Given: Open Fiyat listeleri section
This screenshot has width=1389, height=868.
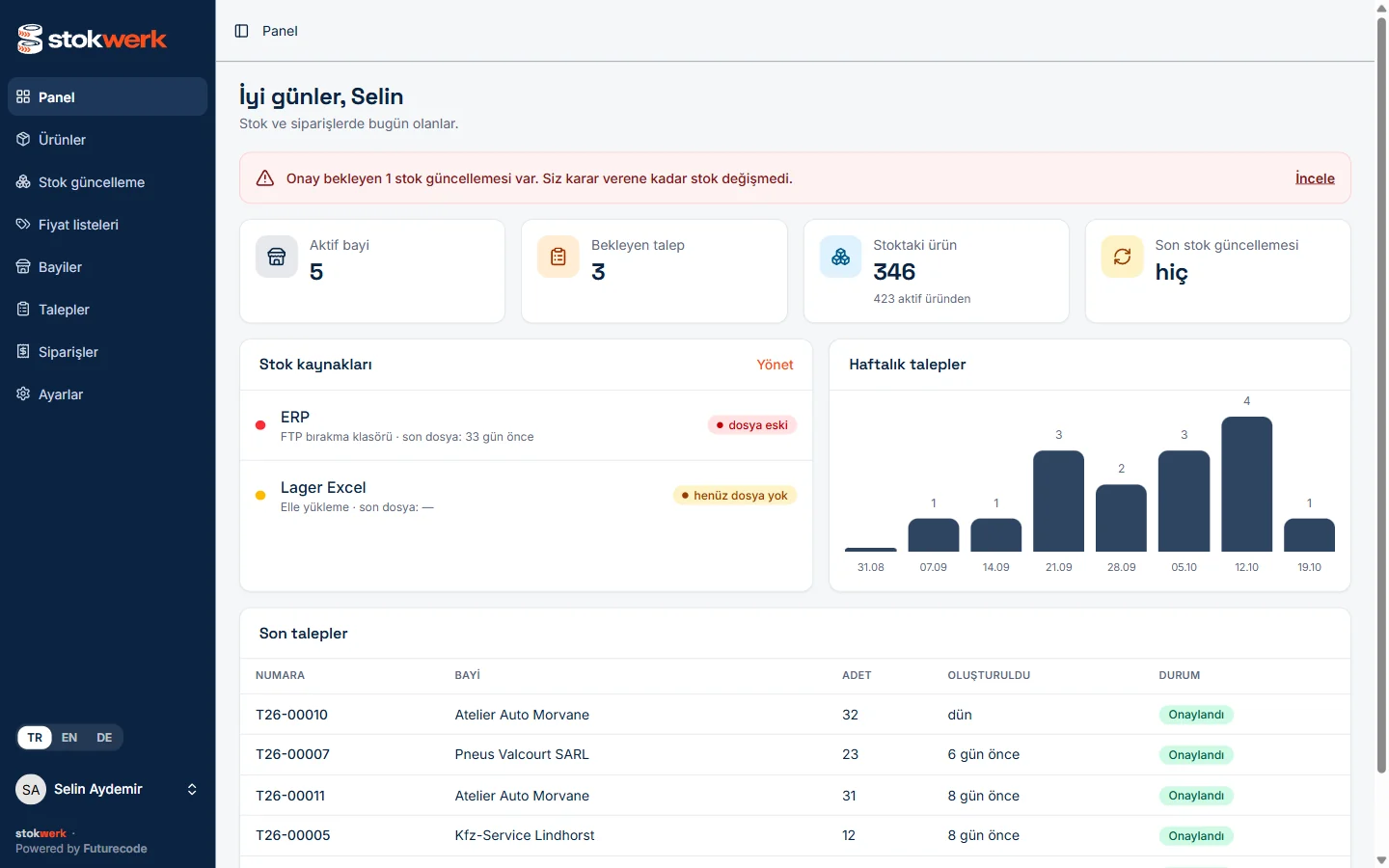Looking at the screenshot, I should pos(107,224).
